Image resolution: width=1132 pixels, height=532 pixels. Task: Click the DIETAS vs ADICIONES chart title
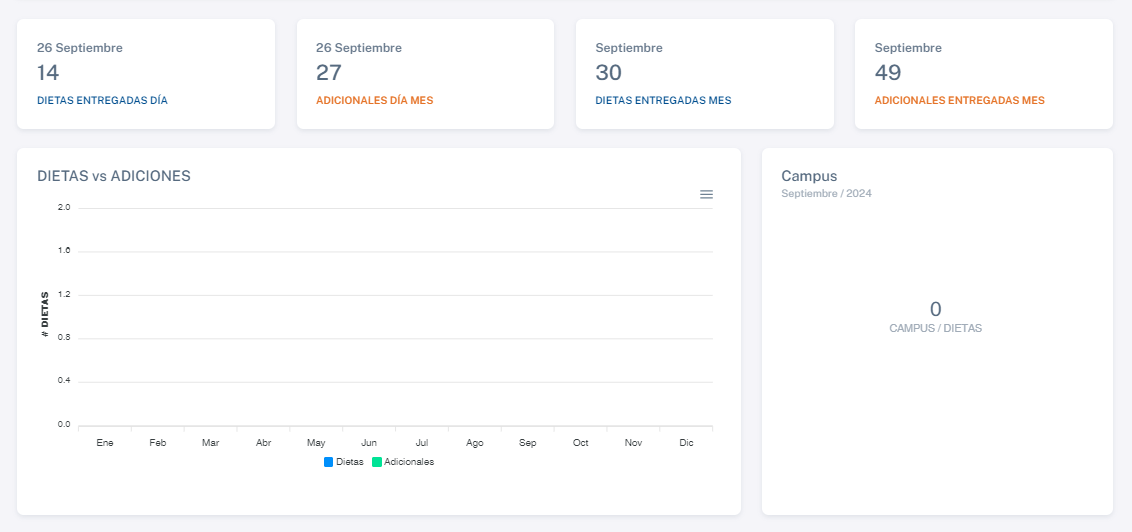[114, 176]
